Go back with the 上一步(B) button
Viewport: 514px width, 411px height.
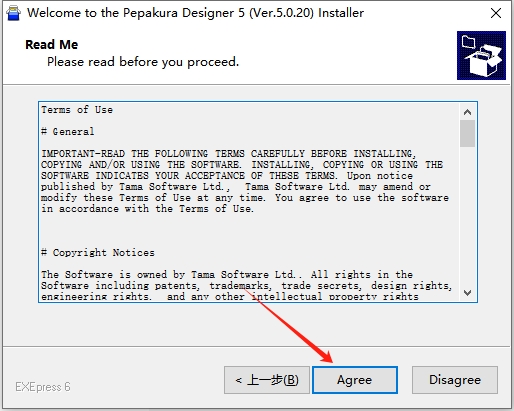click(x=267, y=380)
